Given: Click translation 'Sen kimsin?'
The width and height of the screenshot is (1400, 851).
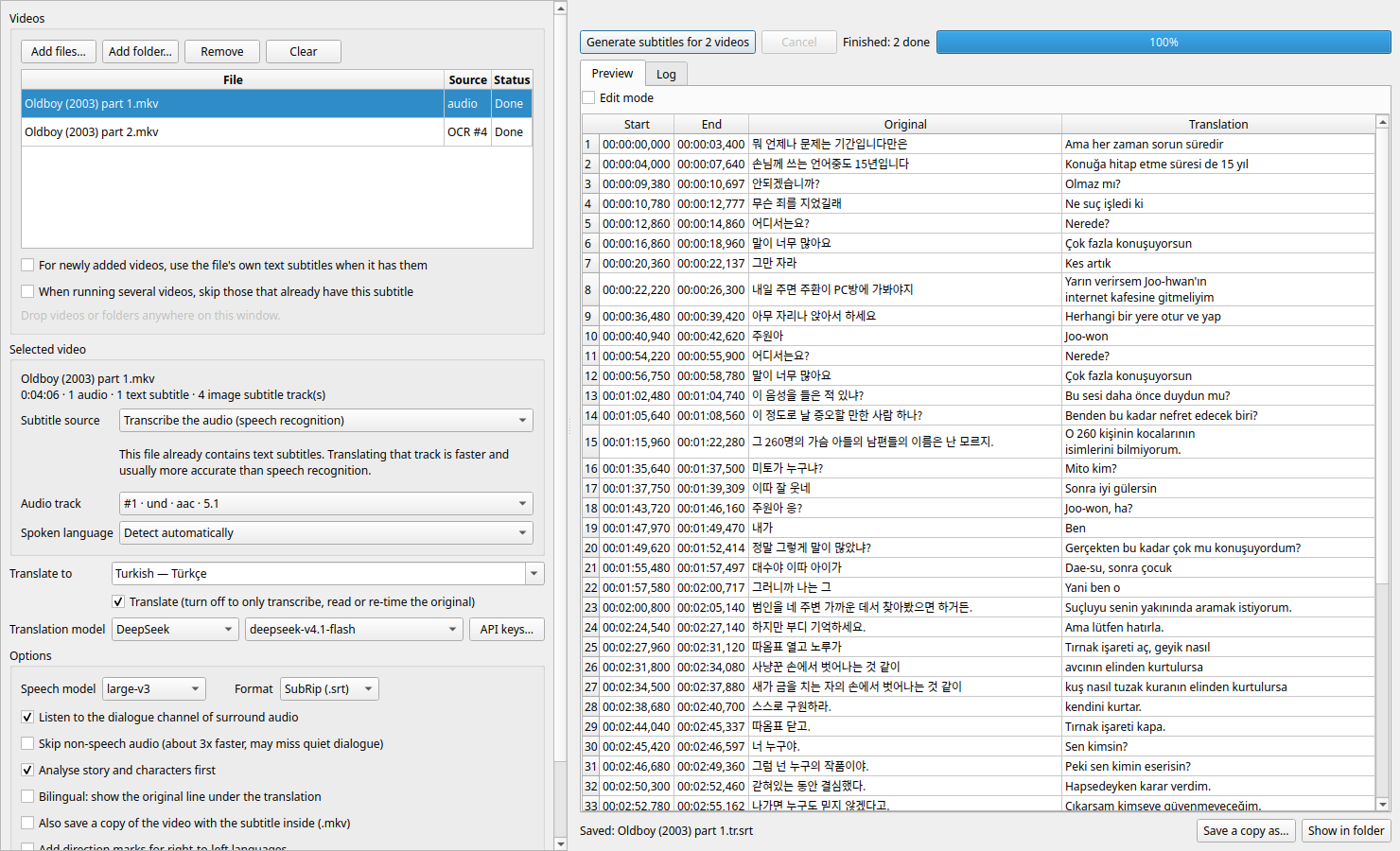Looking at the screenshot, I should click(1218, 747).
